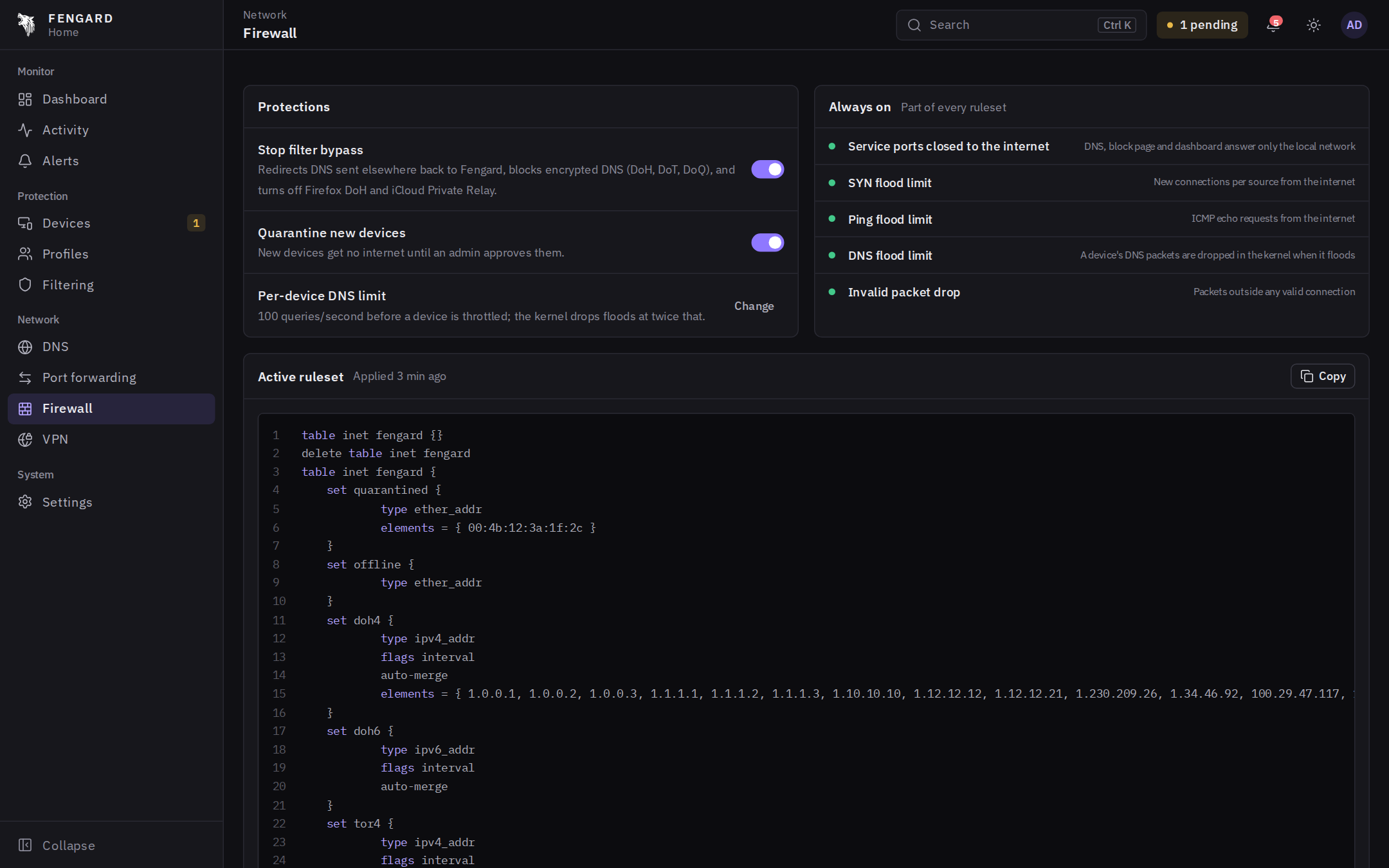Open the VPN menu item
Viewport: 1389px width, 868px height.
pyautogui.click(x=111, y=439)
